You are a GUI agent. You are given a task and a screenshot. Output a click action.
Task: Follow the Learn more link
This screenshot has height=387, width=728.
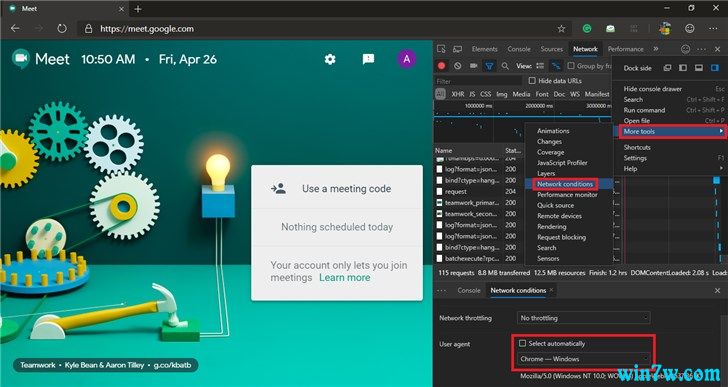[x=344, y=277]
